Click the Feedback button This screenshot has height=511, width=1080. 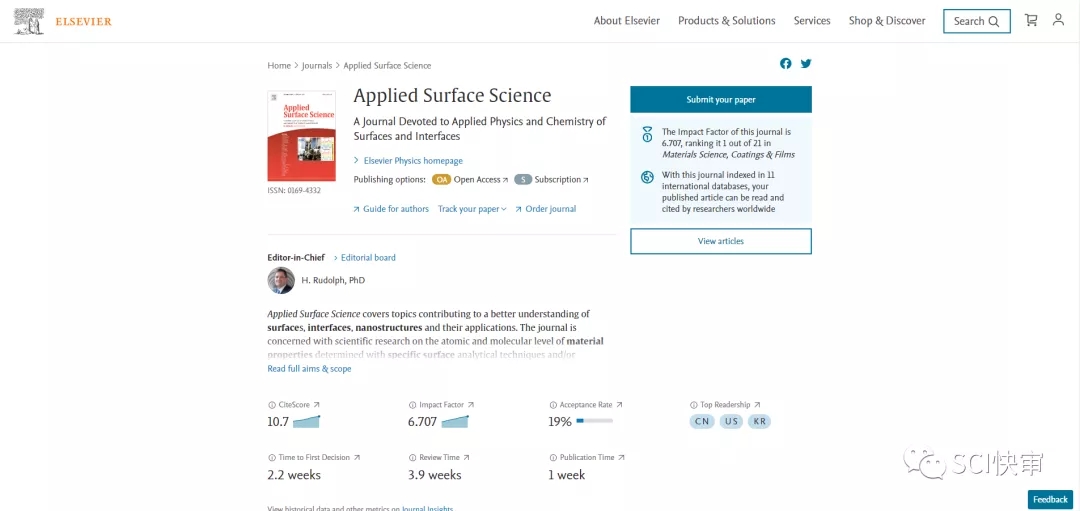tap(1050, 499)
